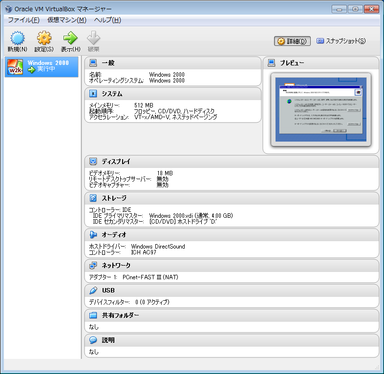Open the 仮想マシン(M) menu
Image resolution: width=384 pixels, height=374 pixels.
[67, 20]
